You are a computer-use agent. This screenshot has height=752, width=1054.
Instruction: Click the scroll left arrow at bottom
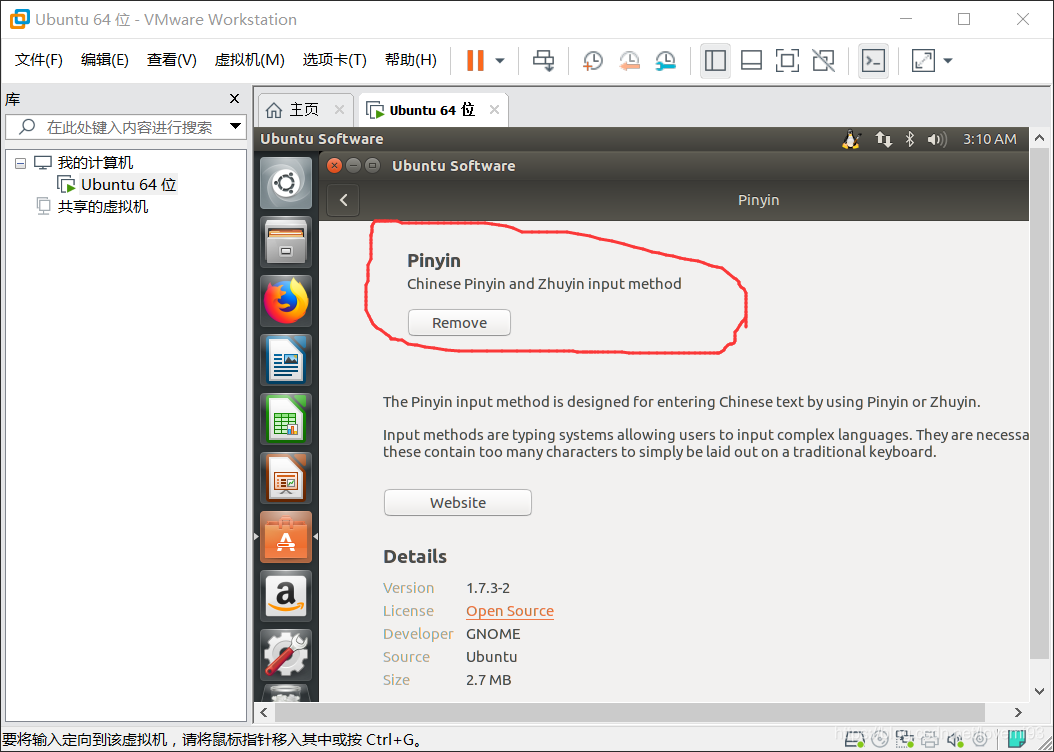point(264,712)
